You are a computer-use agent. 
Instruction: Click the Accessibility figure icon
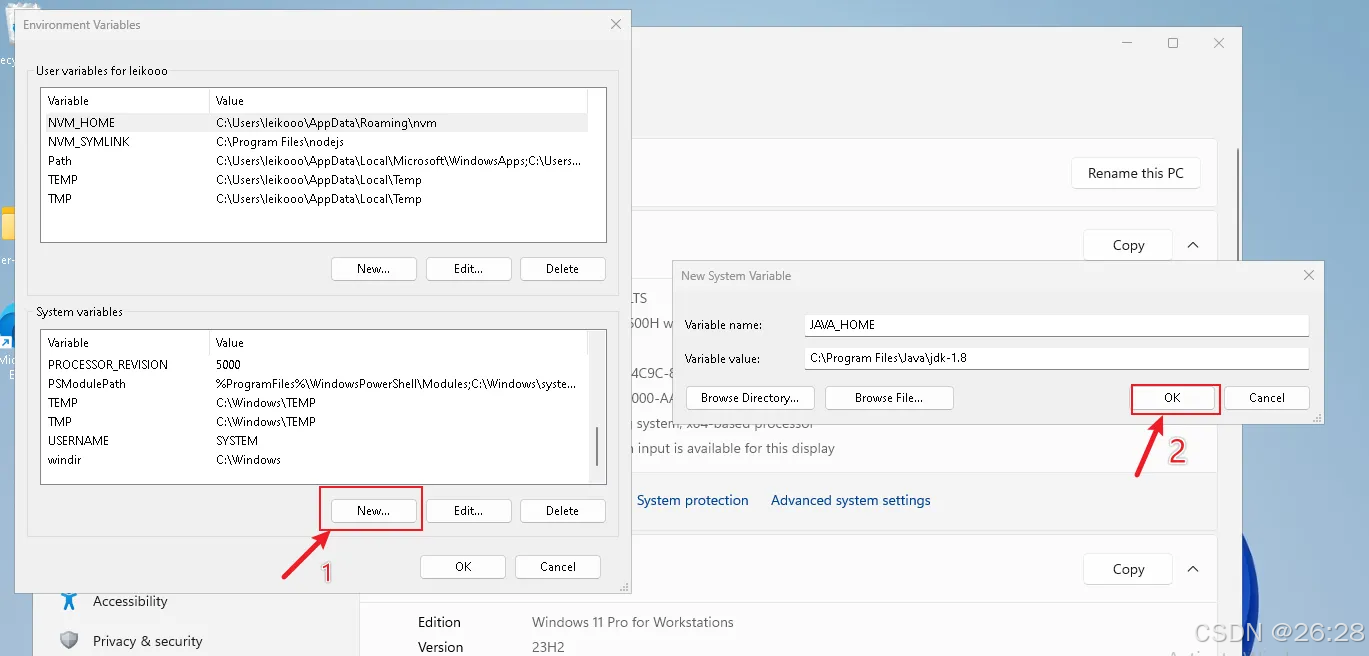69,601
